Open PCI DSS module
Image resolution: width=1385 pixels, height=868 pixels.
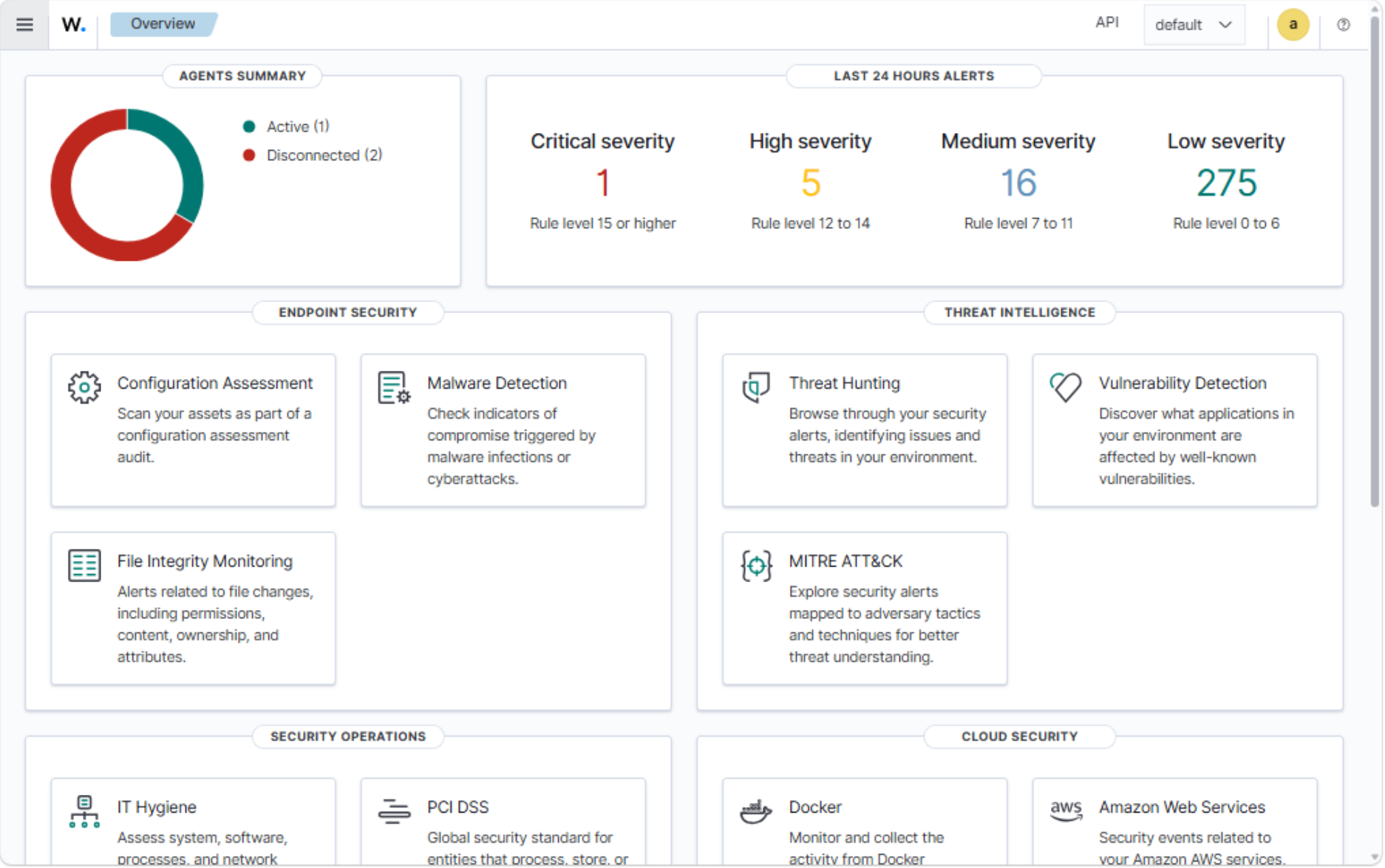point(503,821)
